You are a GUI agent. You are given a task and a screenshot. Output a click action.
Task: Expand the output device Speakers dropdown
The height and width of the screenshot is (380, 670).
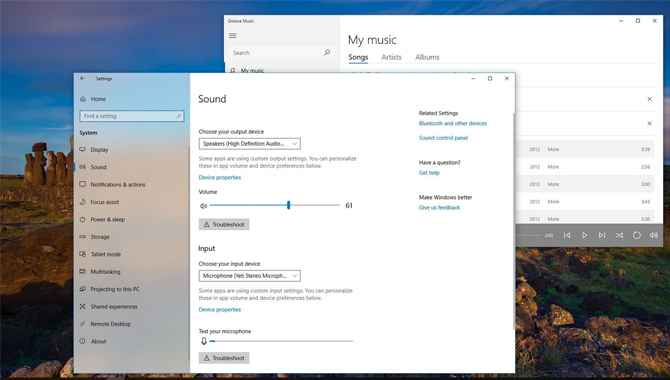click(250, 144)
